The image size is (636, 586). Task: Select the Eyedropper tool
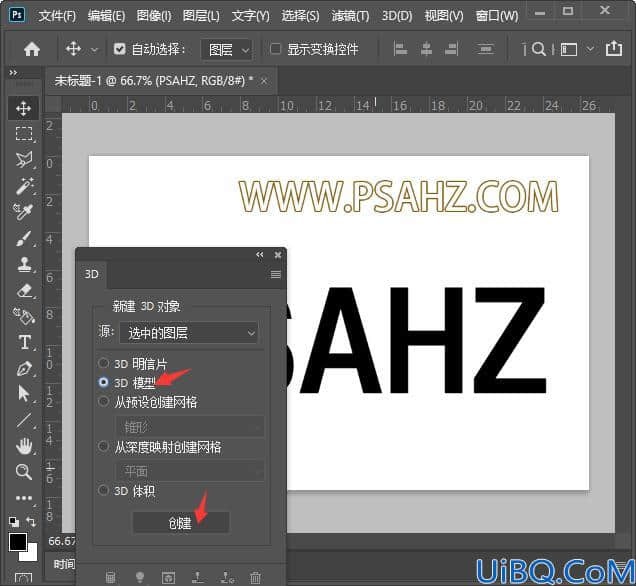tap(23, 212)
